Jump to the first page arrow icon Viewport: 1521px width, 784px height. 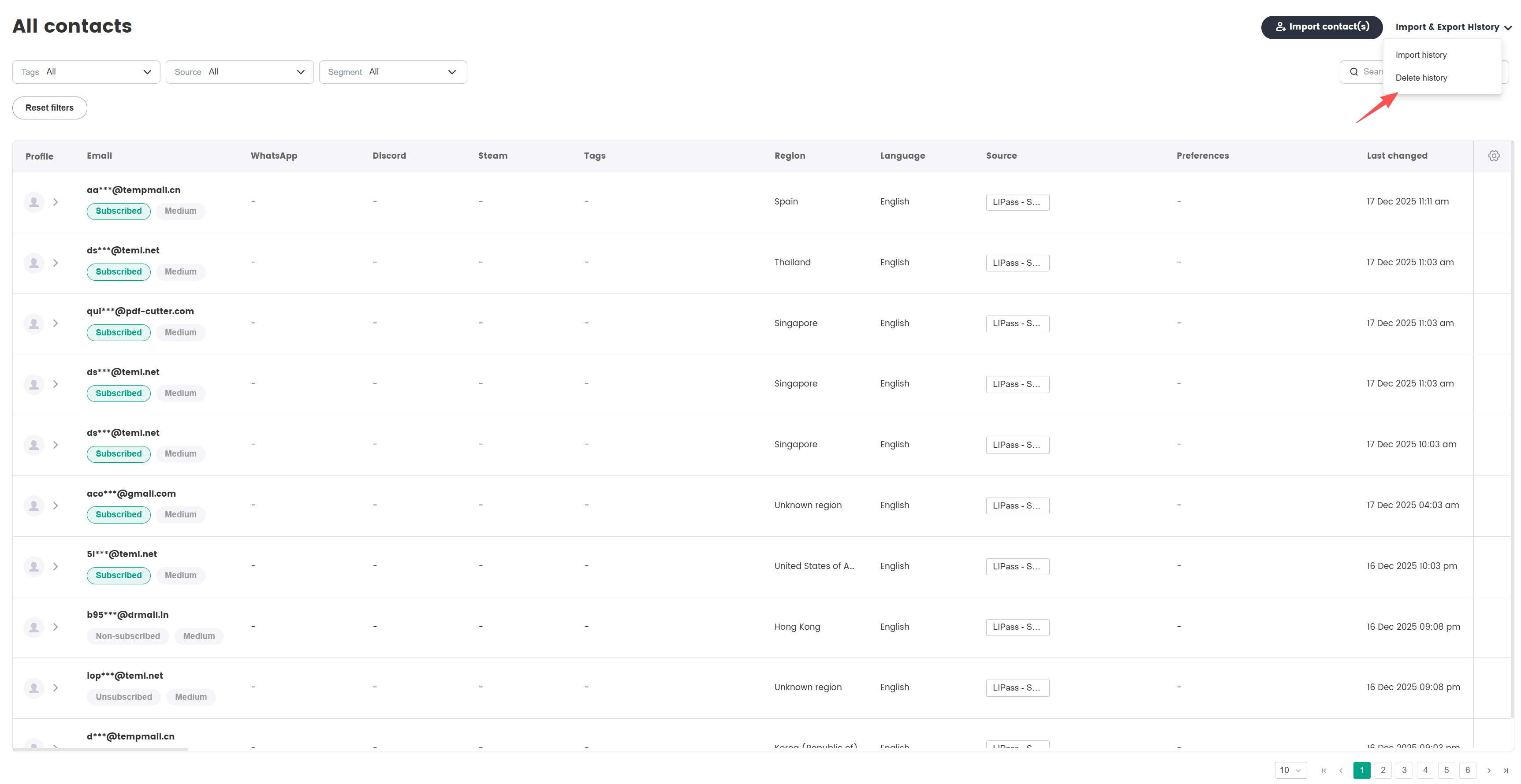(x=1324, y=770)
